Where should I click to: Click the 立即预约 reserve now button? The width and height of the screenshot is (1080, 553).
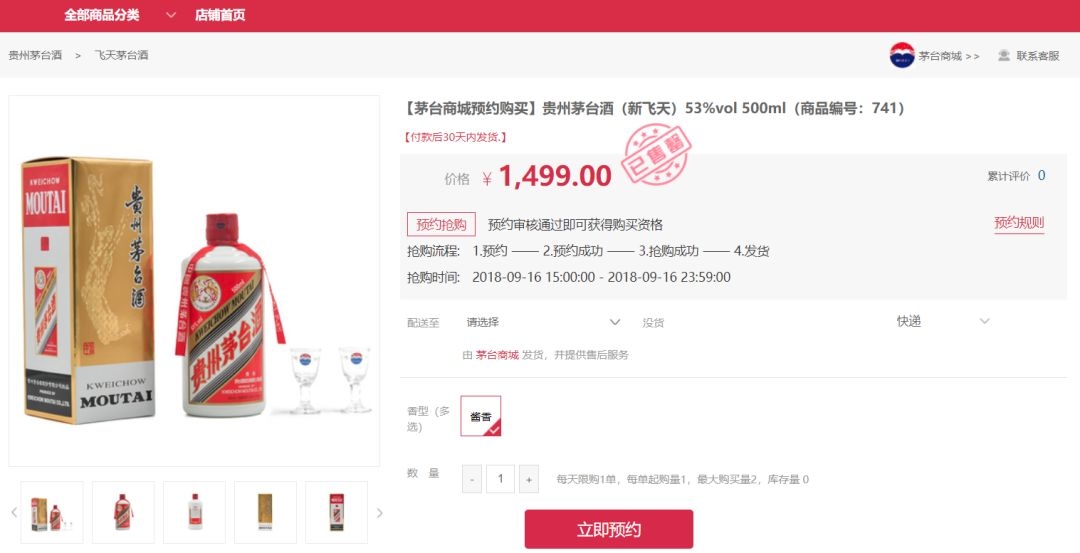click(609, 529)
